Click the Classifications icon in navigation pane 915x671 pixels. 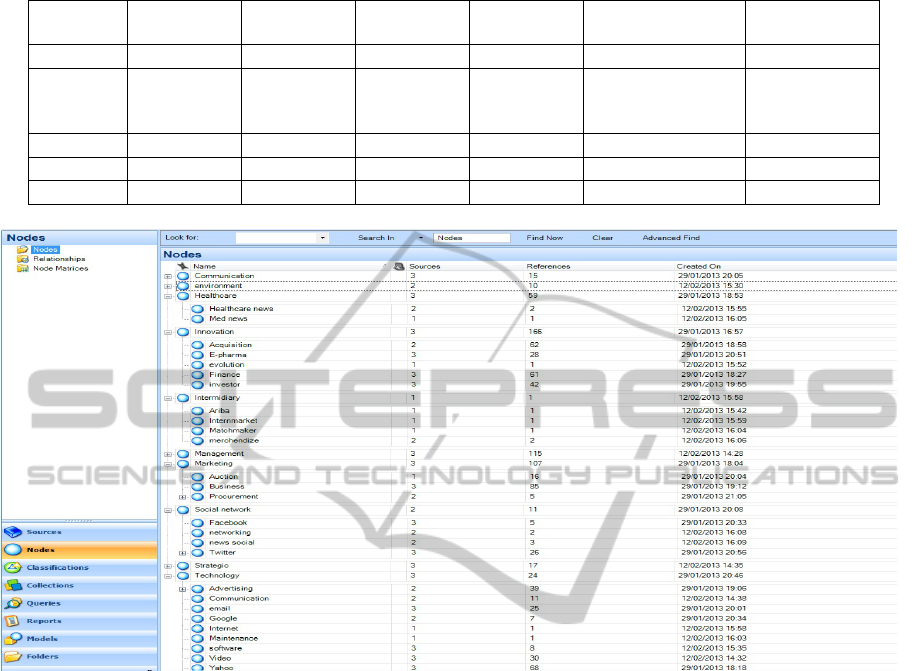[14, 568]
